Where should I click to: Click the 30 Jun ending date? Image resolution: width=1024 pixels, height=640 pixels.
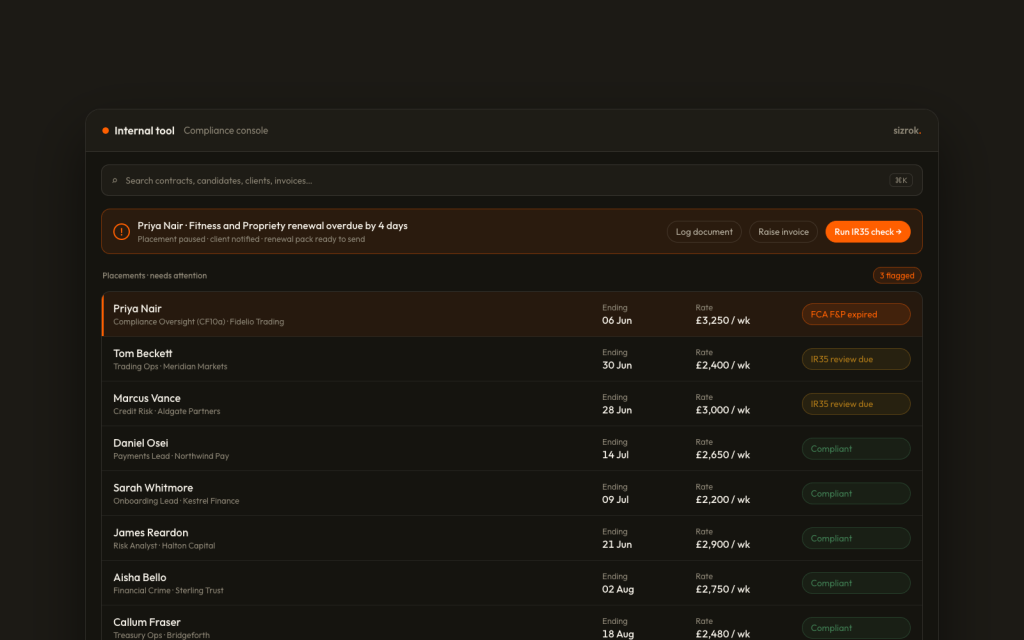pyautogui.click(x=616, y=366)
